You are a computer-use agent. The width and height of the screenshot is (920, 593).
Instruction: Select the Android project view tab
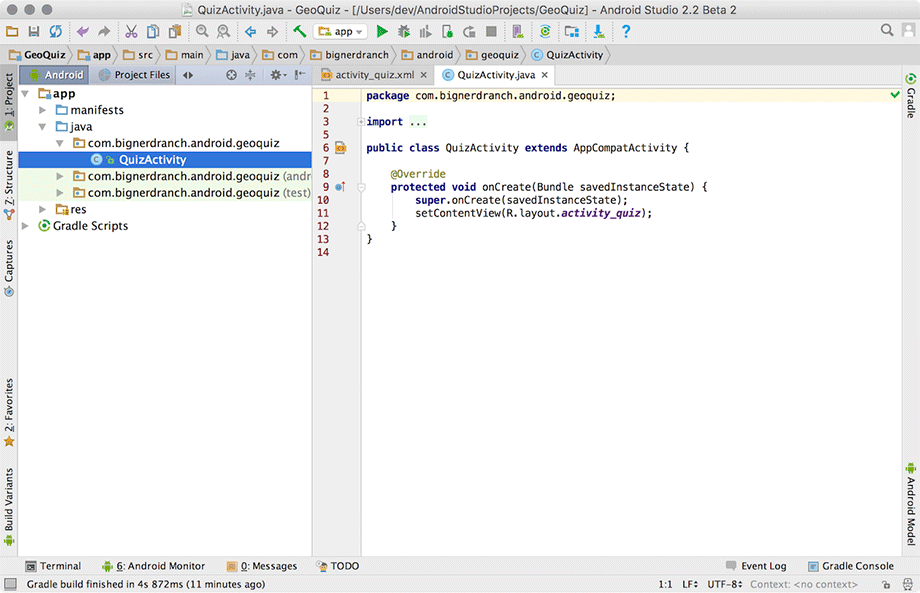[55, 75]
